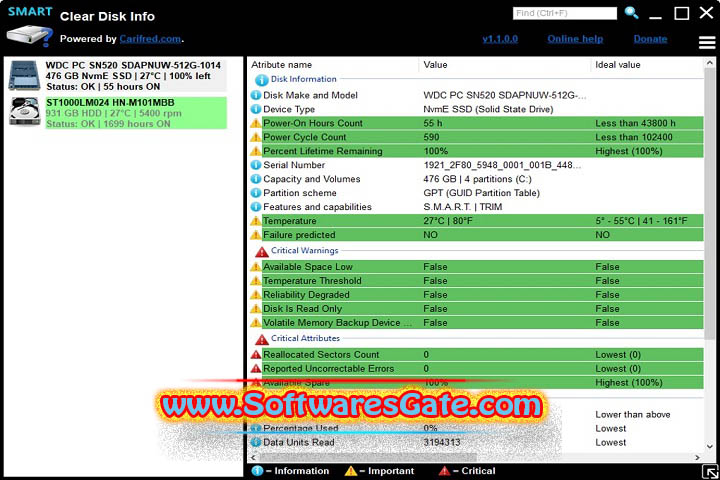Screen dimensions: 720x480
Task: Select Reported Uncorrectable Errors row label
Action: coord(328,369)
